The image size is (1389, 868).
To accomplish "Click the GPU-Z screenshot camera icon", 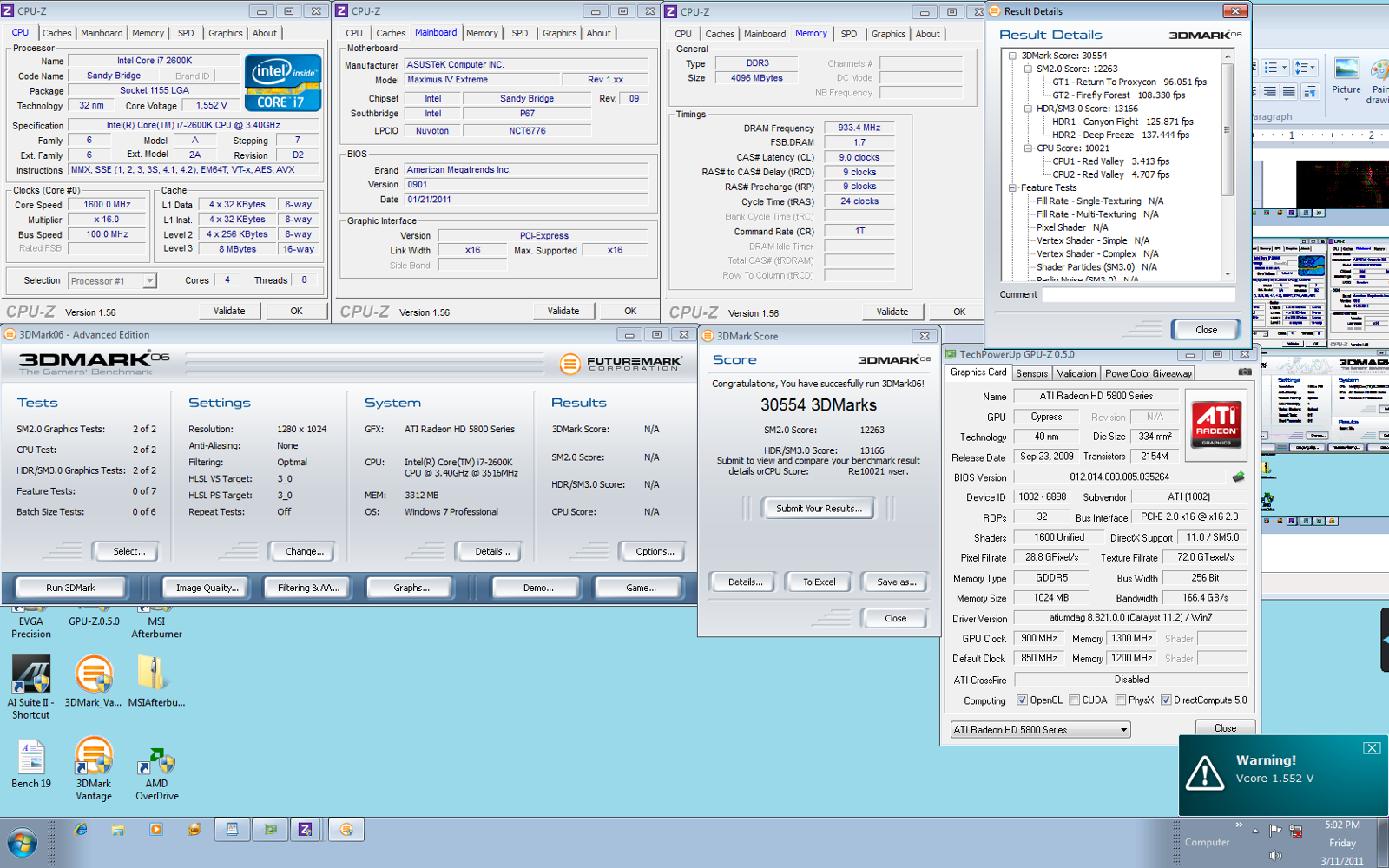I will (x=1244, y=372).
